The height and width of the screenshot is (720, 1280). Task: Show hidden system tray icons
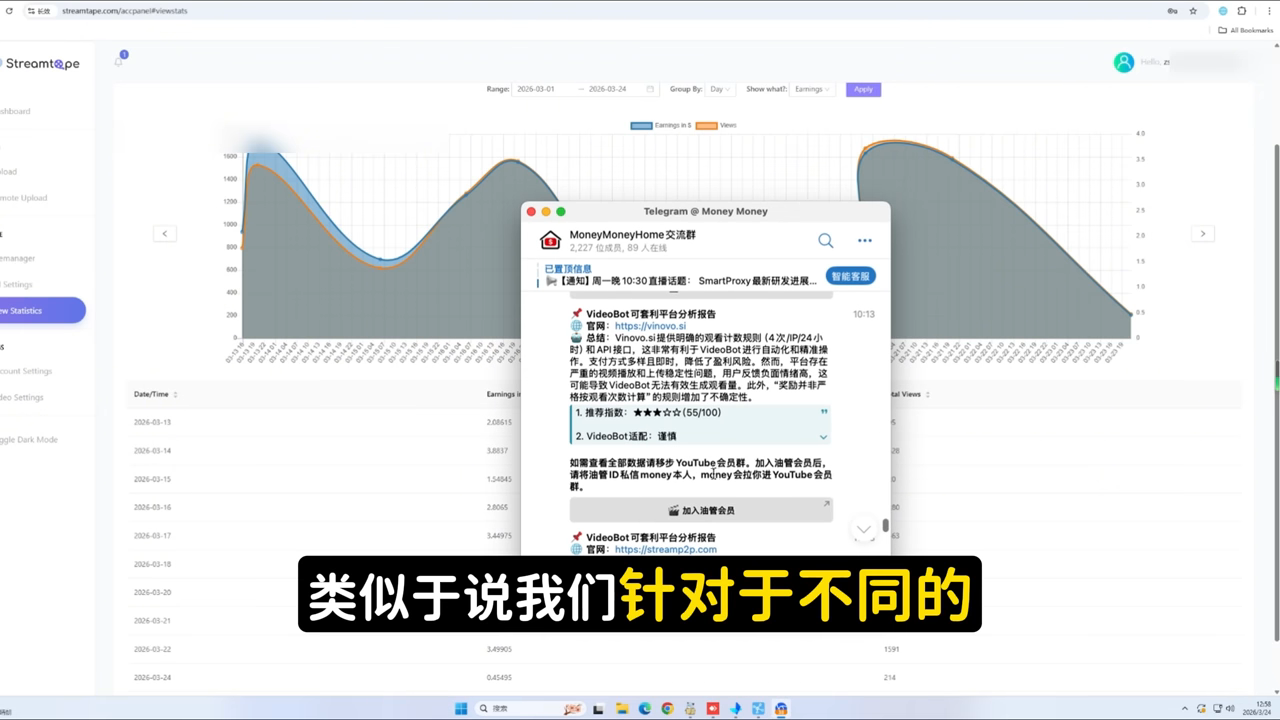(x=1184, y=708)
